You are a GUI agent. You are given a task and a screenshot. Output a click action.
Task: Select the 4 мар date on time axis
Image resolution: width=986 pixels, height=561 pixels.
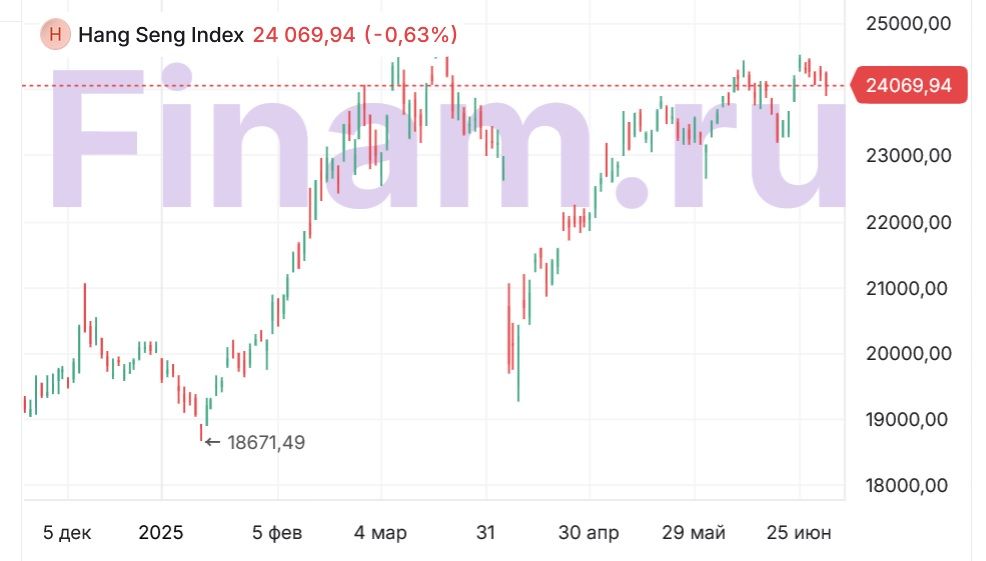[x=380, y=533]
